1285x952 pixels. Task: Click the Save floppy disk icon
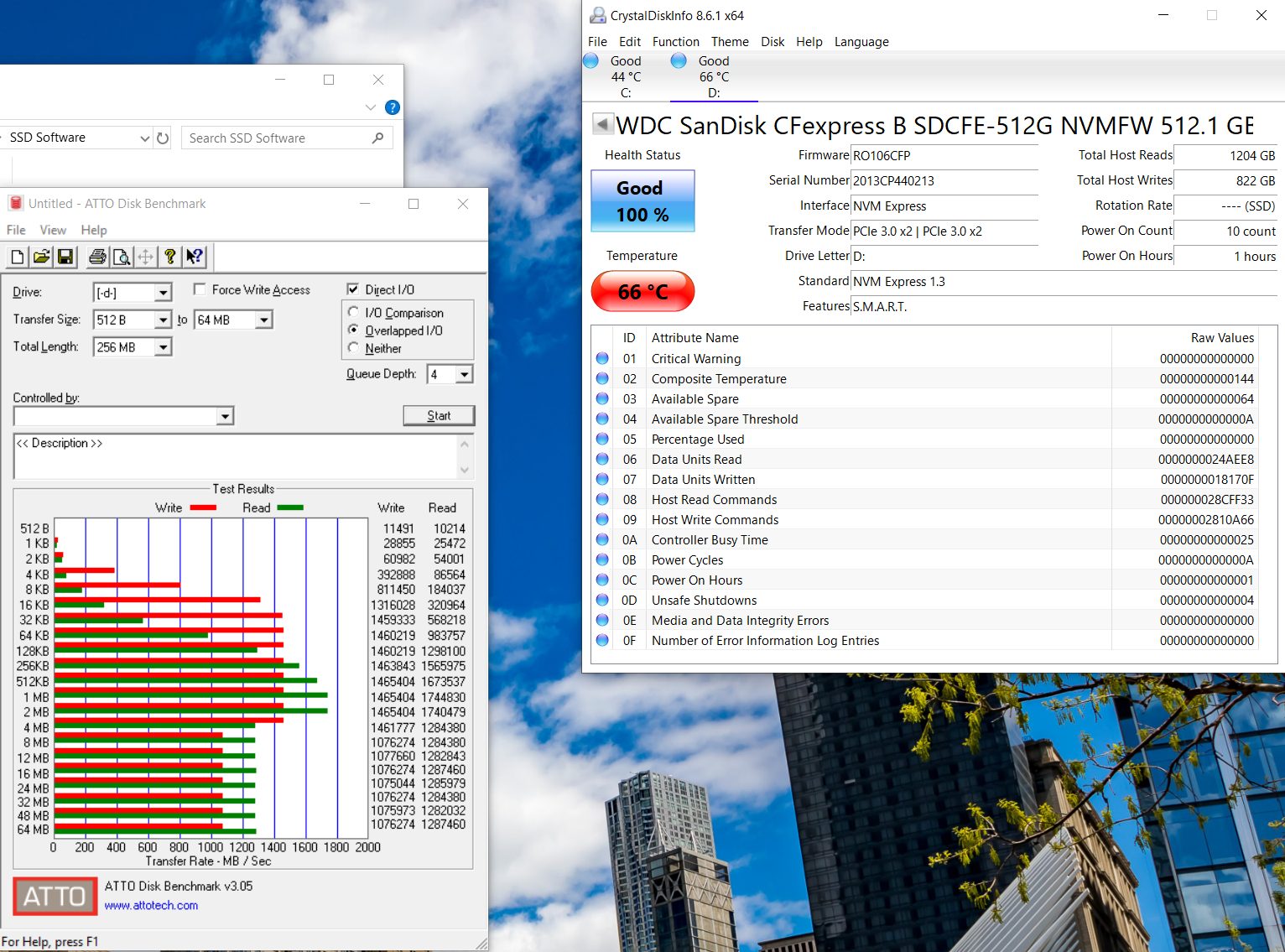[x=65, y=257]
